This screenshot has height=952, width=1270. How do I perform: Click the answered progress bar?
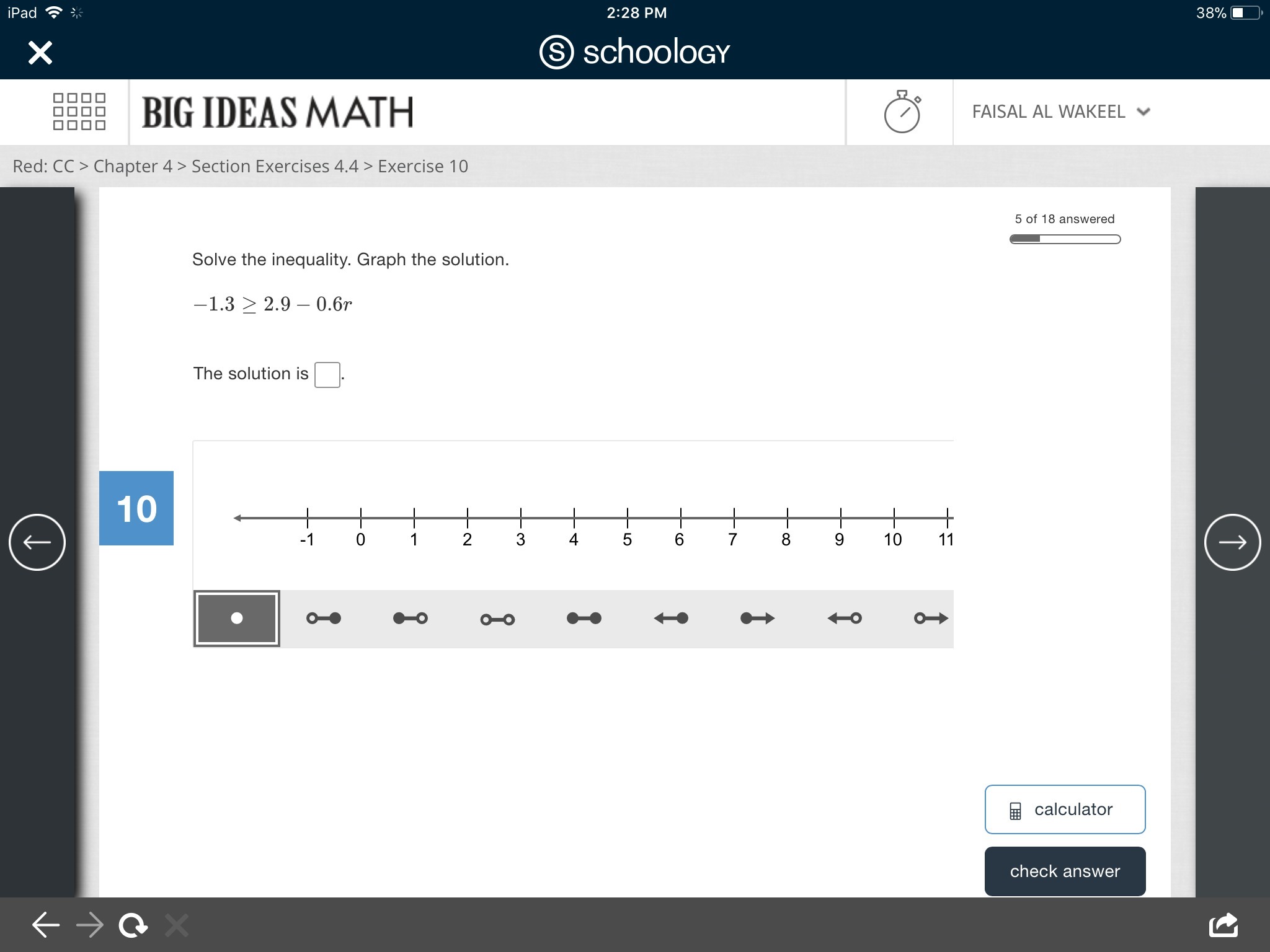(1065, 239)
